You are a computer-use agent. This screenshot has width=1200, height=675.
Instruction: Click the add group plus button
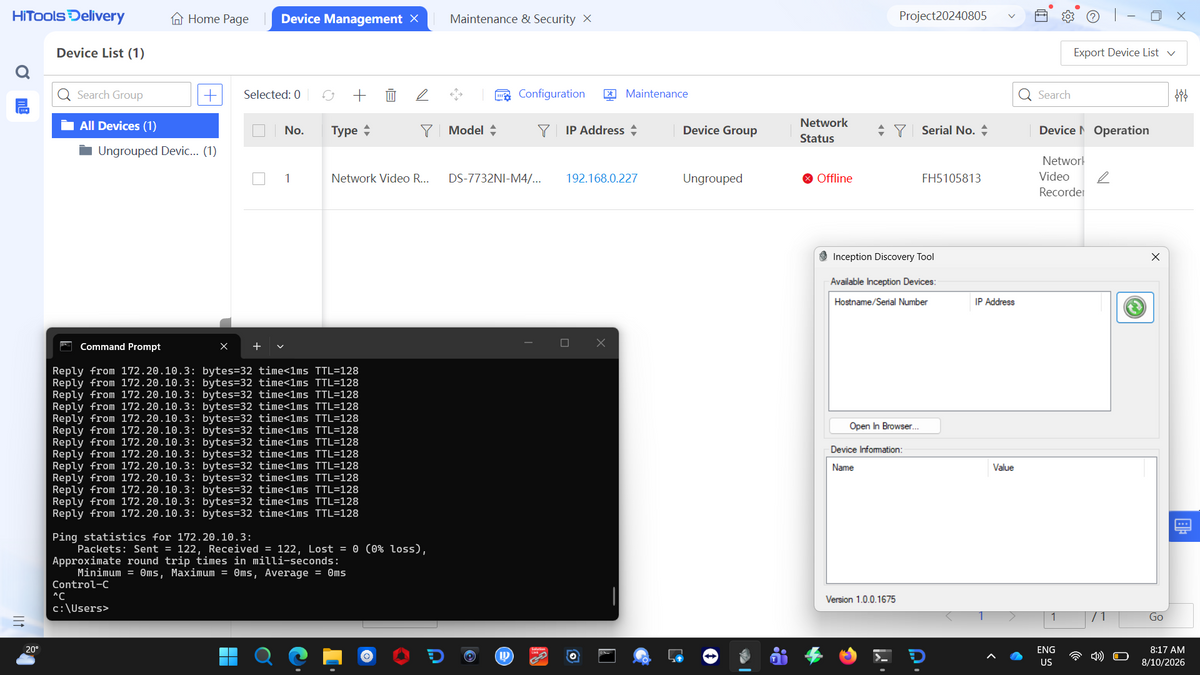coord(209,95)
